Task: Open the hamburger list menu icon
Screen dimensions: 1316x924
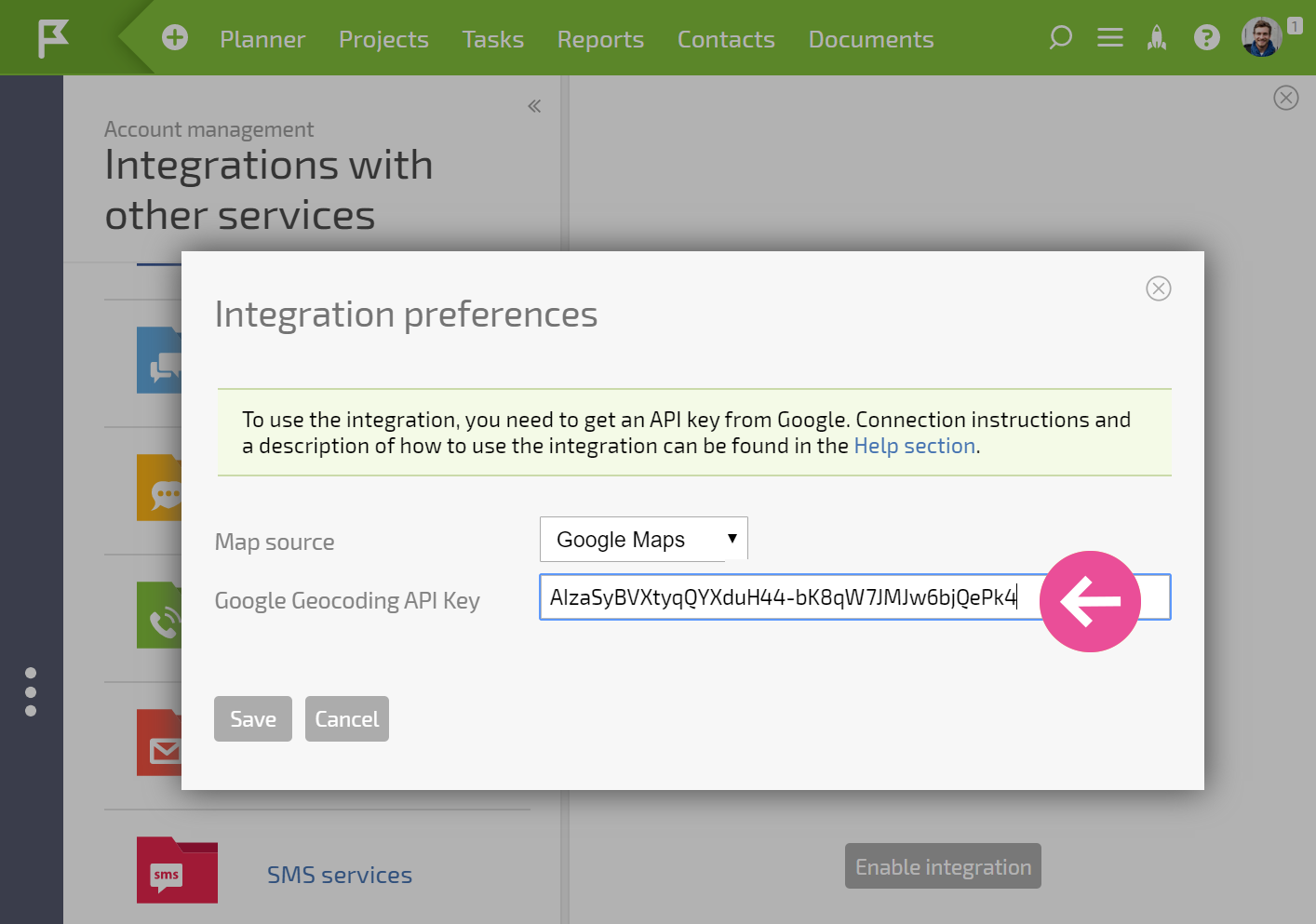Action: 1109,37
